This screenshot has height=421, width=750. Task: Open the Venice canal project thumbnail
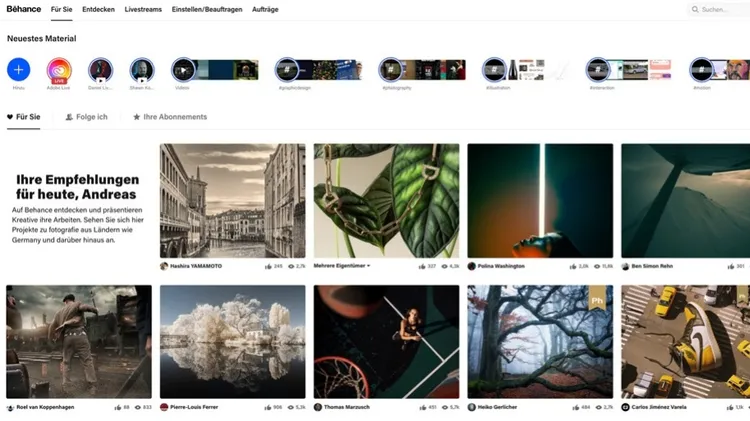(232, 201)
